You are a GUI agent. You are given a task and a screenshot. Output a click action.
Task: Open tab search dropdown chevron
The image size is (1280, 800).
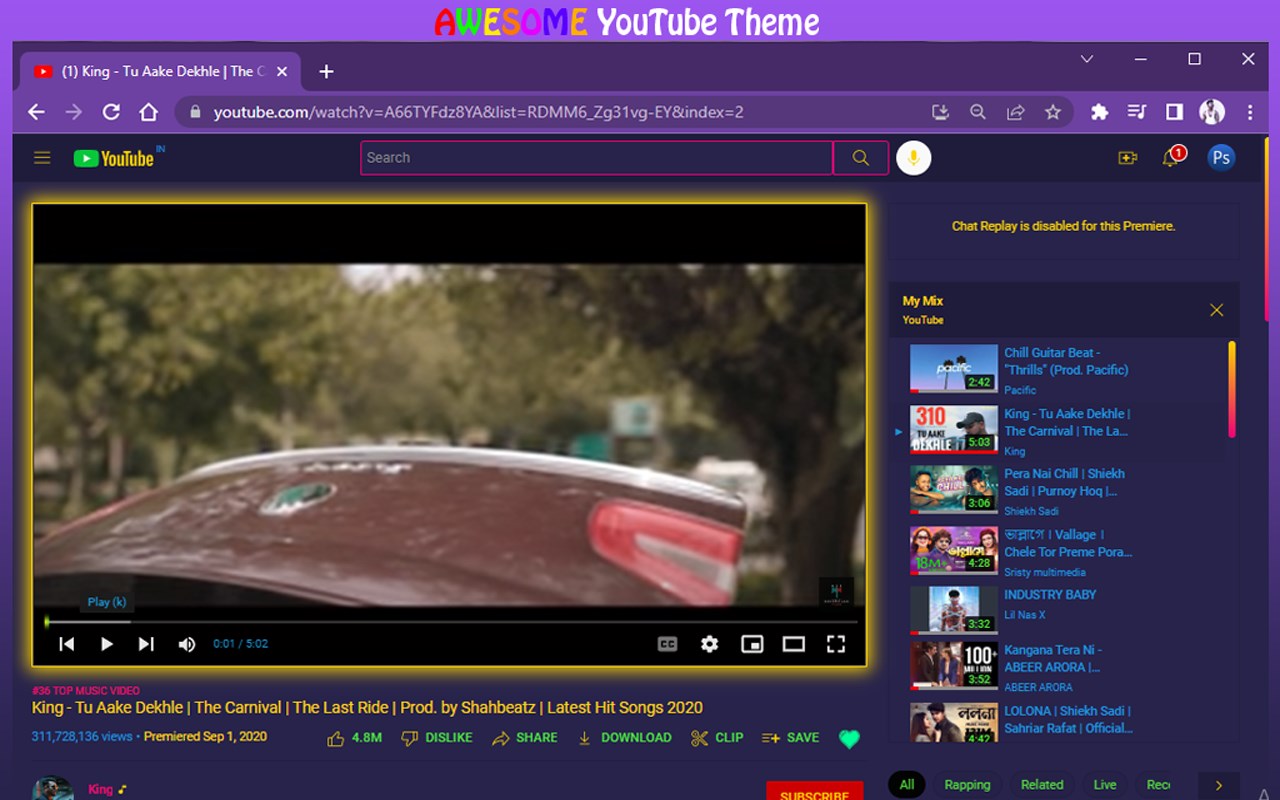pos(1087,59)
